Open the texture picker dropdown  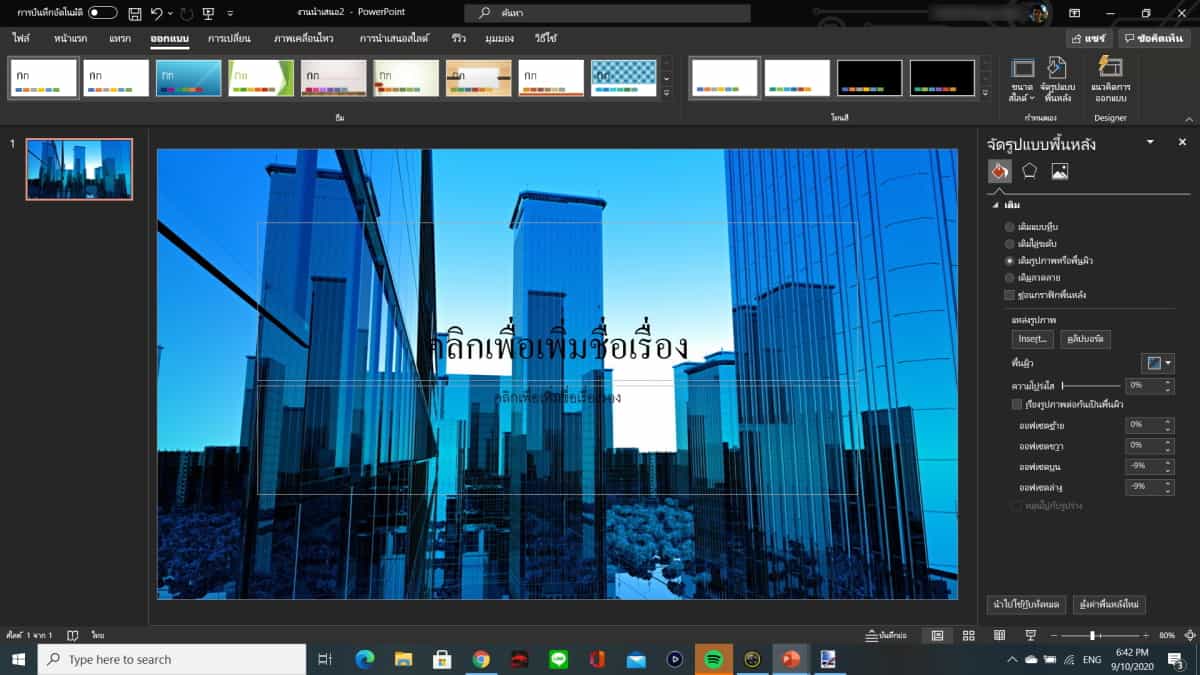tap(1158, 363)
